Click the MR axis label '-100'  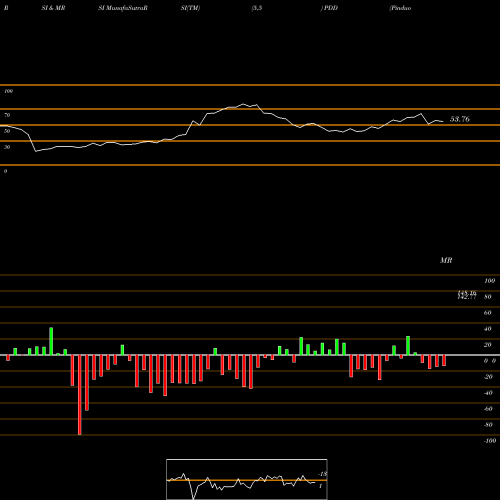pyautogui.click(x=490, y=441)
